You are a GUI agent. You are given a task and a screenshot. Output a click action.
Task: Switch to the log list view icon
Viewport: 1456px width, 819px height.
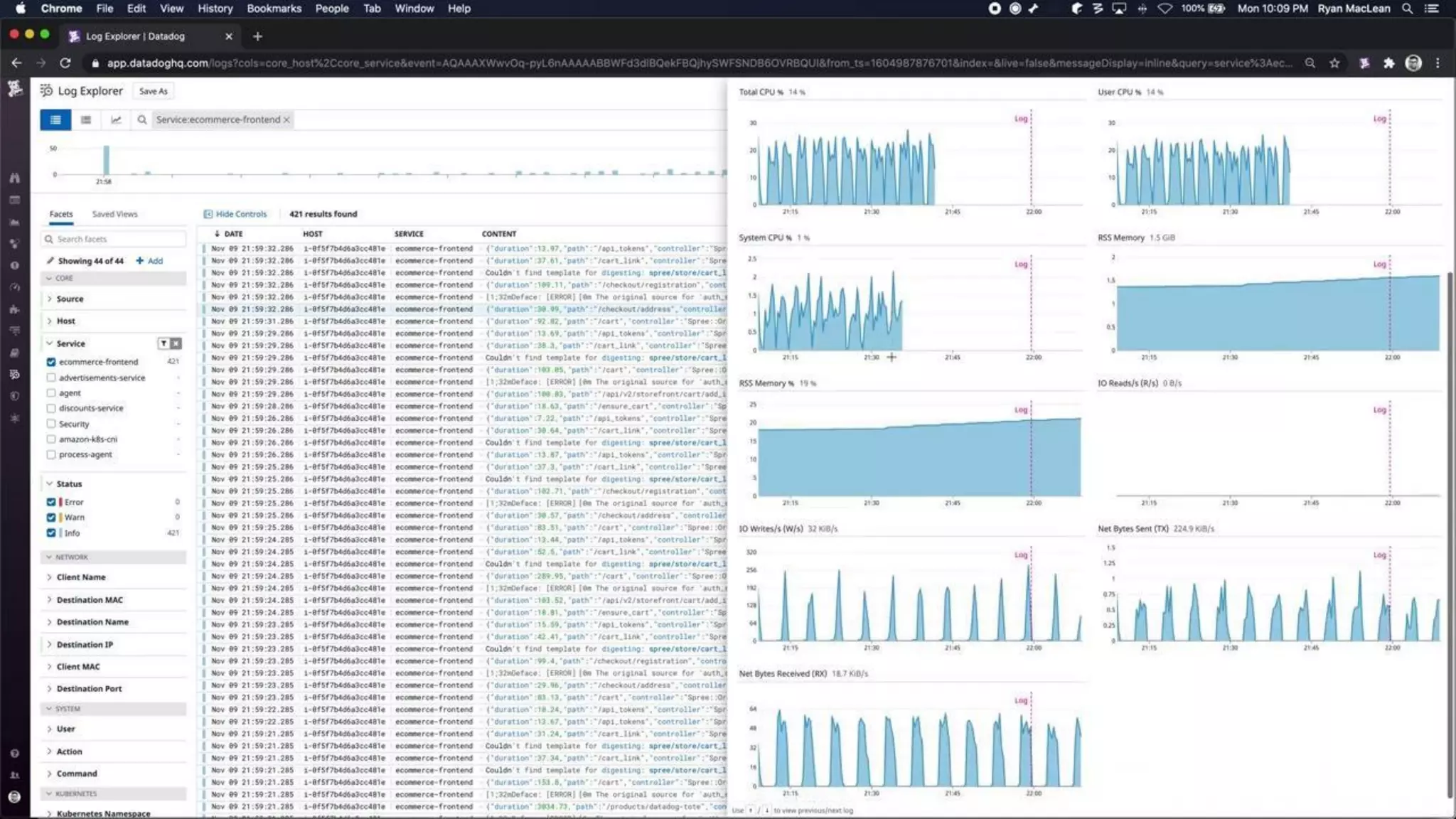55,119
